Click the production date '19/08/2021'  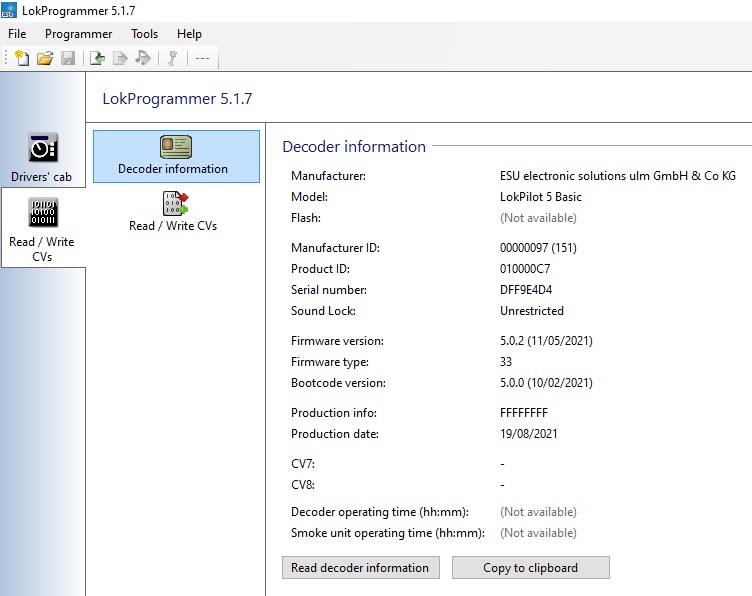(x=529, y=434)
